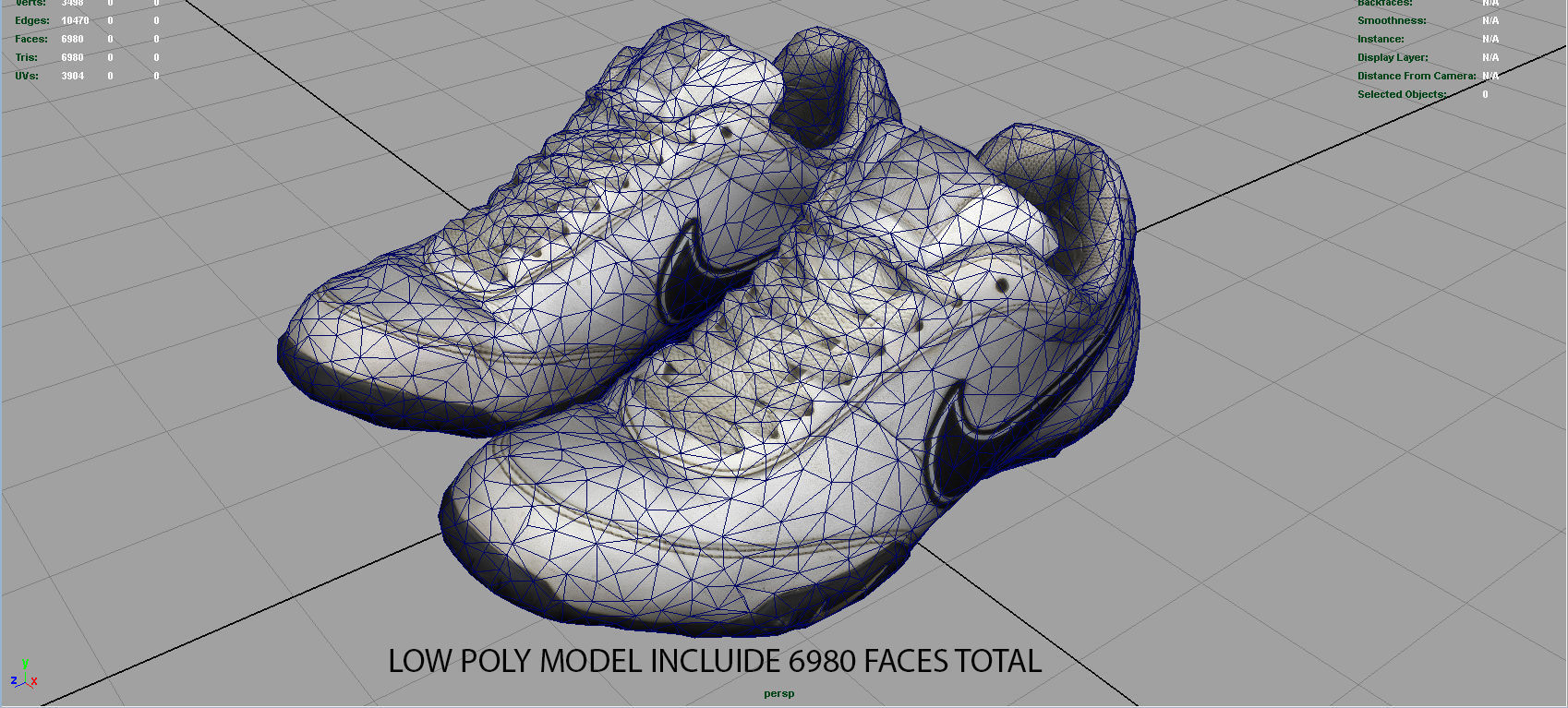The image size is (1568, 708).
Task: Select the UVs: heads-up display label
Action: [27, 76]
